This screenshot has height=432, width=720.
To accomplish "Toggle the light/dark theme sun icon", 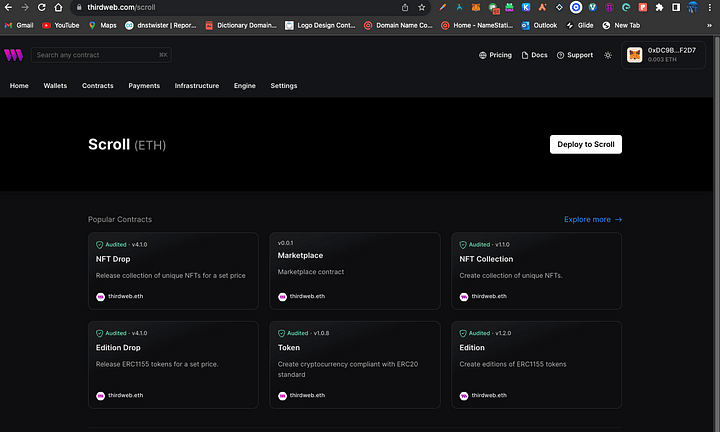I will (608, 55).
